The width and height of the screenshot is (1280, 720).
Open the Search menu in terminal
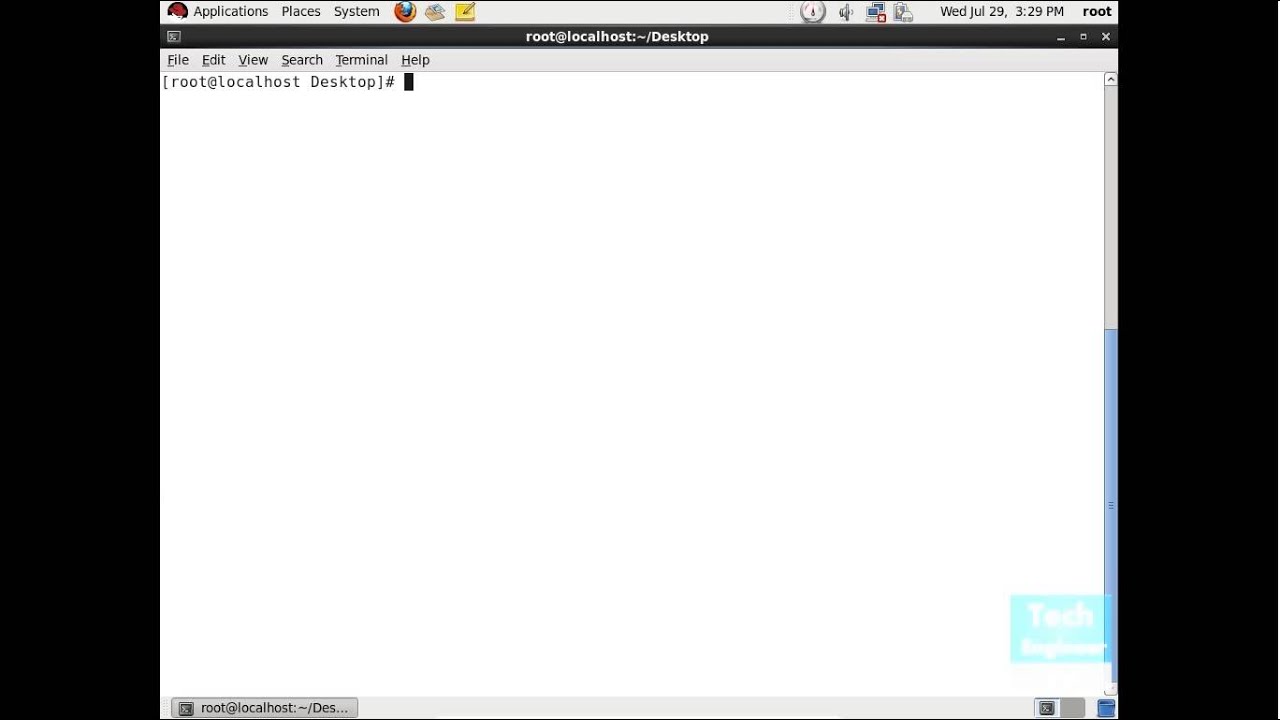[x=302, y=60]
